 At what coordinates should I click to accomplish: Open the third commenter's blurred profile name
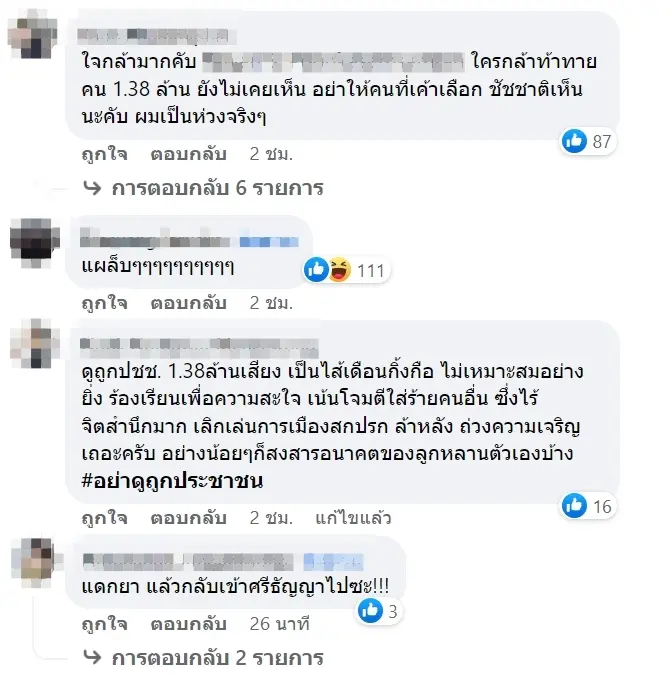pos(199,347)
